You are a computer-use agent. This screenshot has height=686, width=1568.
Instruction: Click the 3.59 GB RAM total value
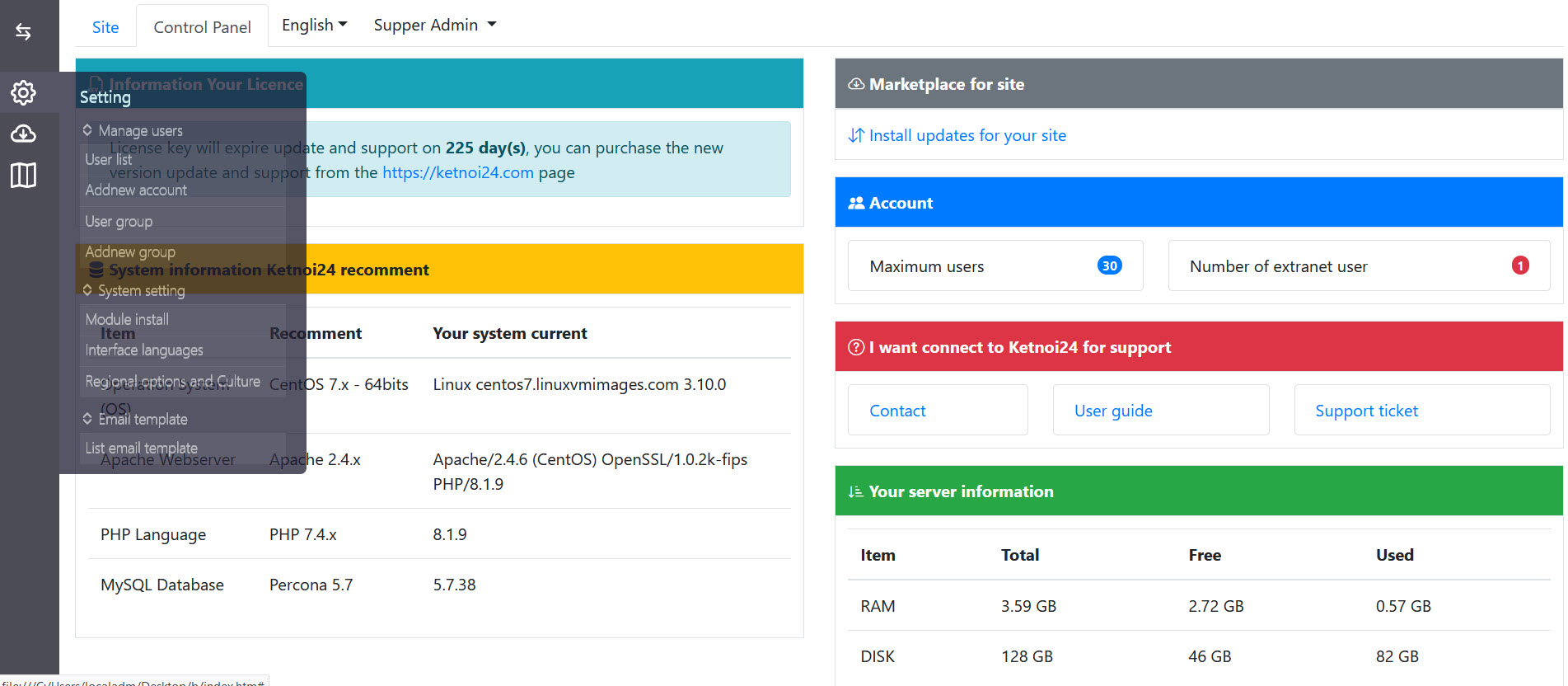point(1028,606)
